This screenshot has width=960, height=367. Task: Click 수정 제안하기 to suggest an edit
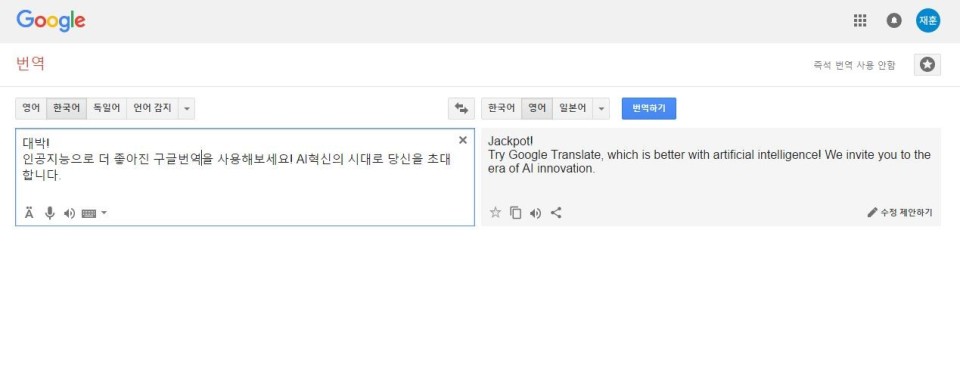click(900, 213)
